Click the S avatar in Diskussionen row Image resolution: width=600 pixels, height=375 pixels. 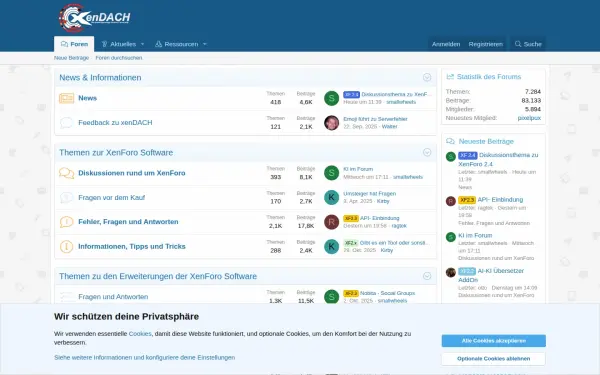point(331,173)
